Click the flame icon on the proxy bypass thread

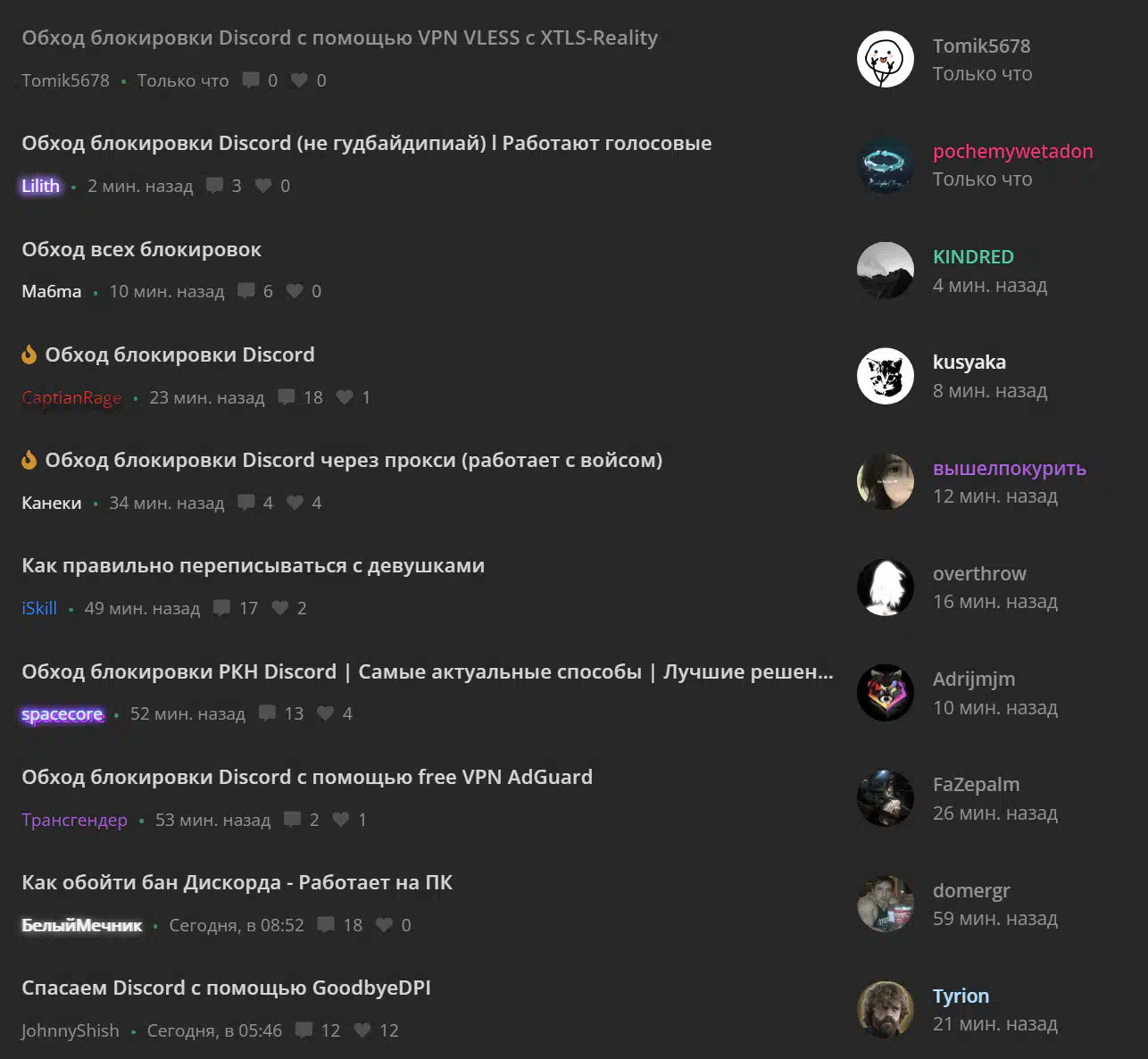click(x=29, y=460)
